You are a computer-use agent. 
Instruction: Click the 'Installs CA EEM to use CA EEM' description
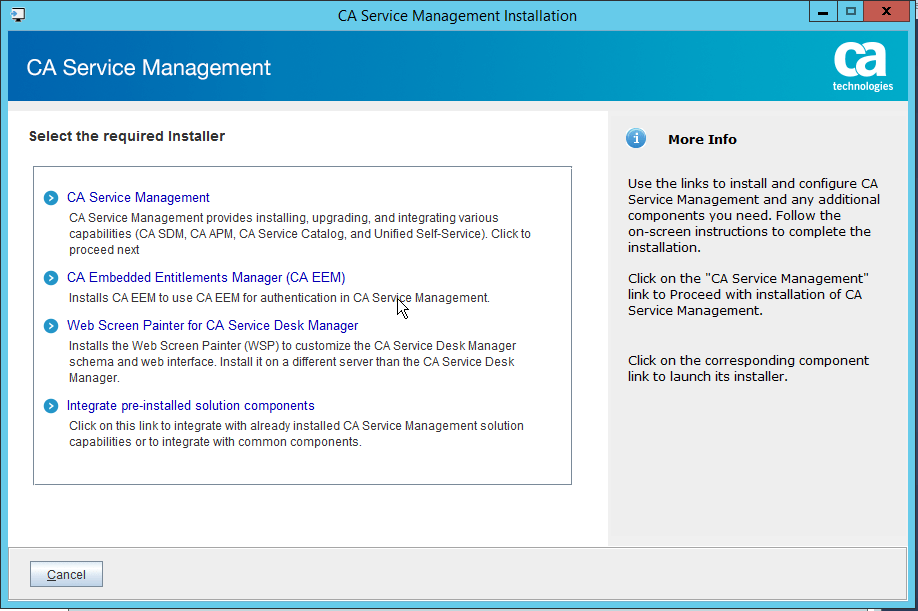(279, 298)
